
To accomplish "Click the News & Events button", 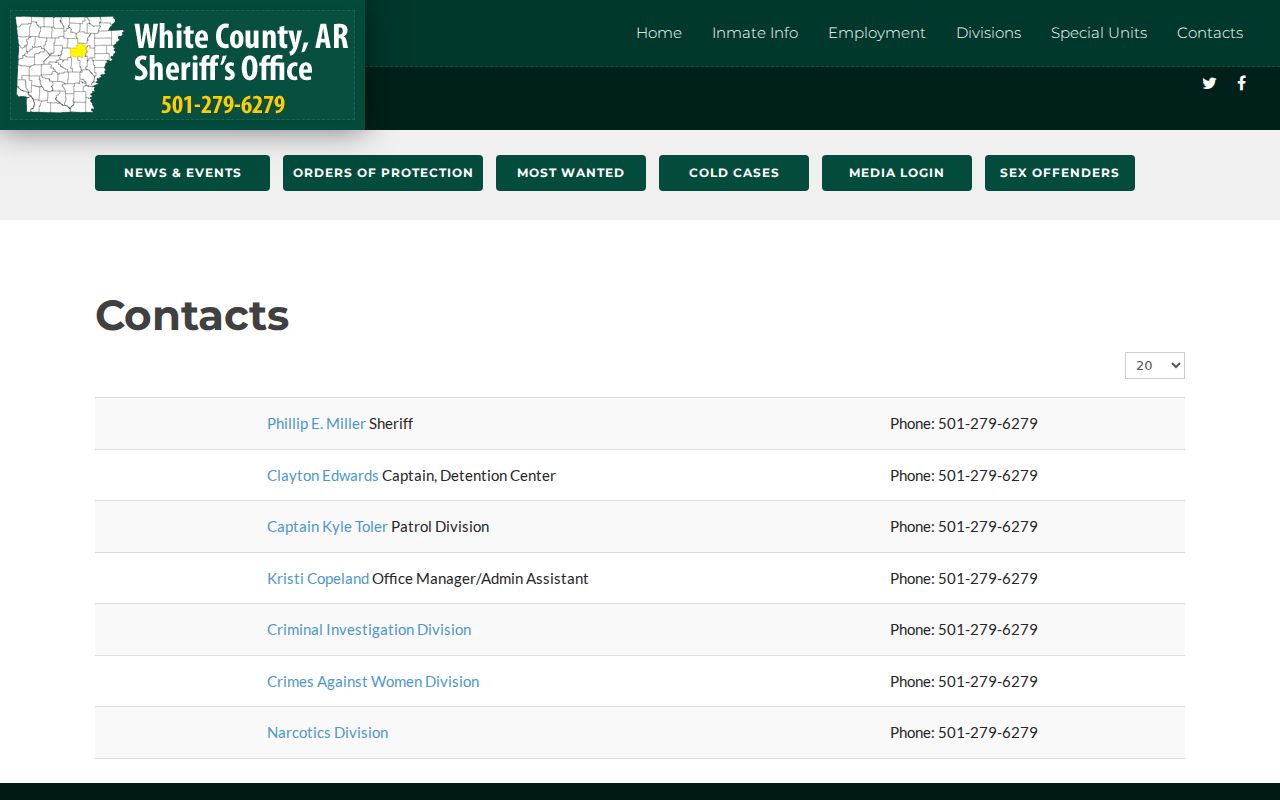I will 182,173.
